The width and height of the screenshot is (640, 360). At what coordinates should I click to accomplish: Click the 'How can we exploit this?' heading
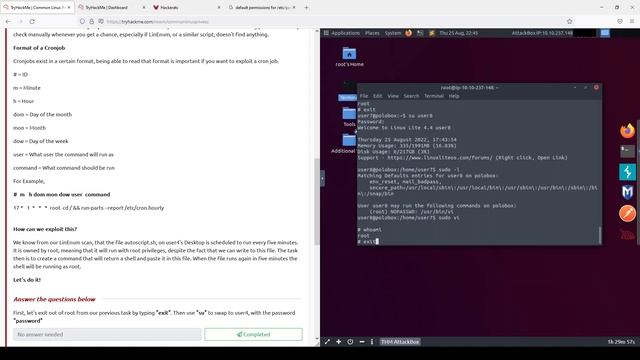[x=45, y=229]
